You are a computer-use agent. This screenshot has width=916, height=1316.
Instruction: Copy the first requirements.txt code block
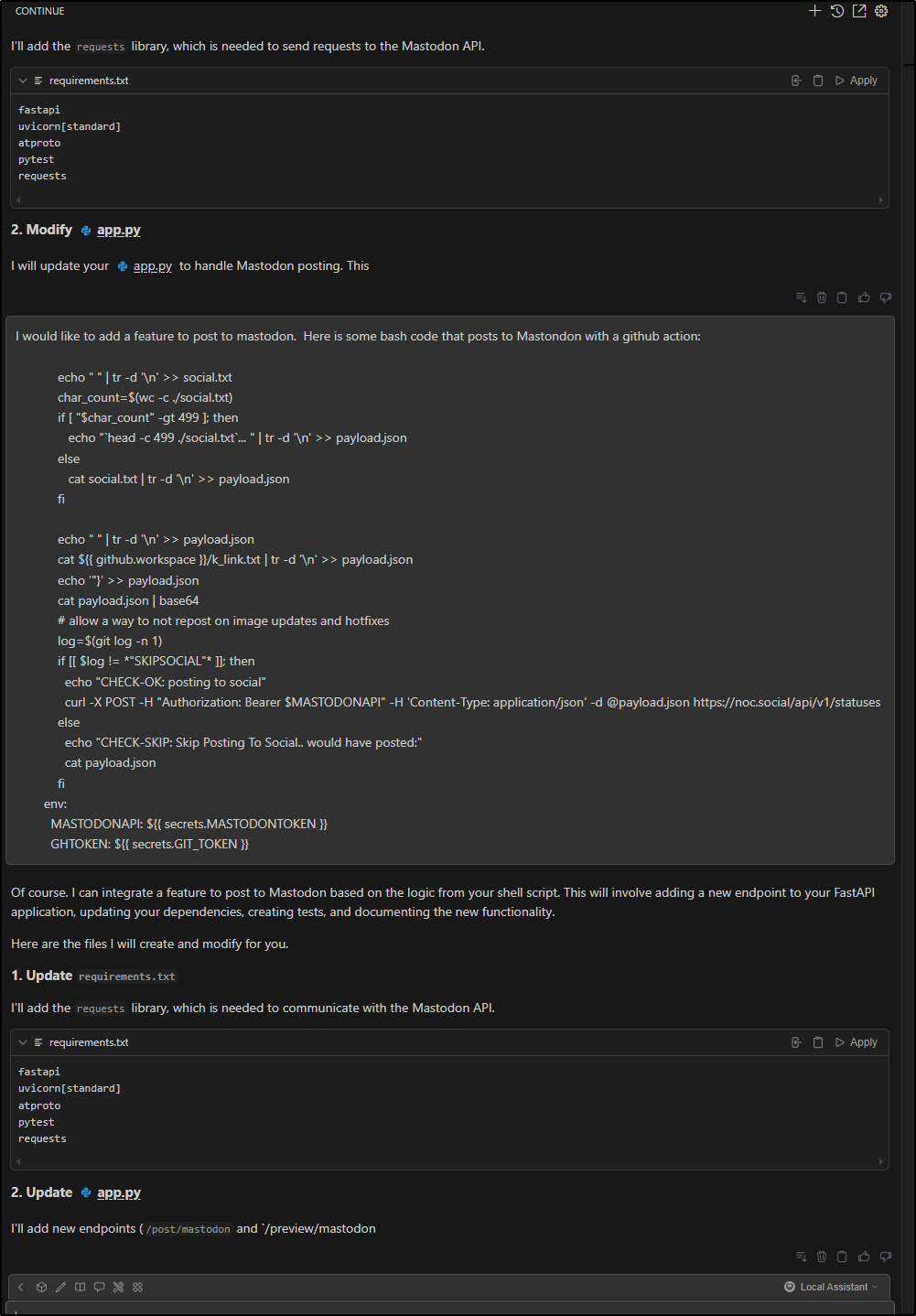tap(817, 80)
